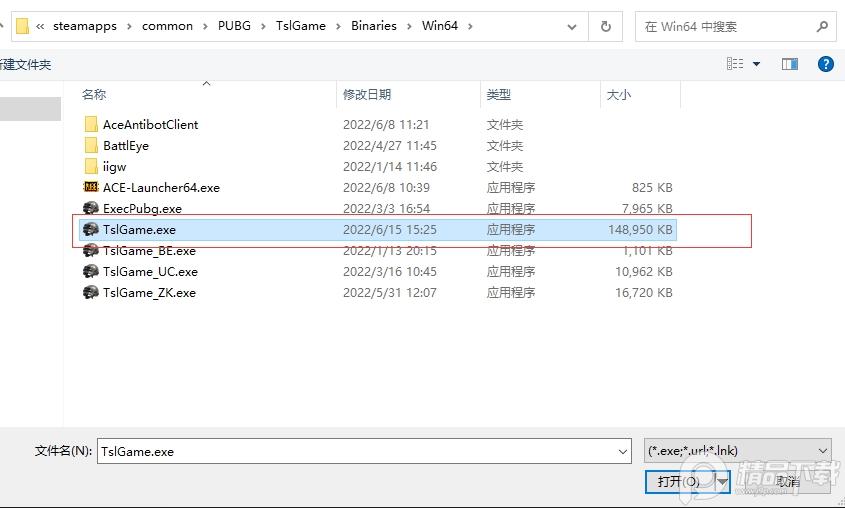Click the 10,962 KB size value
Screen dimensions: 845x508
tap(644, 272)
